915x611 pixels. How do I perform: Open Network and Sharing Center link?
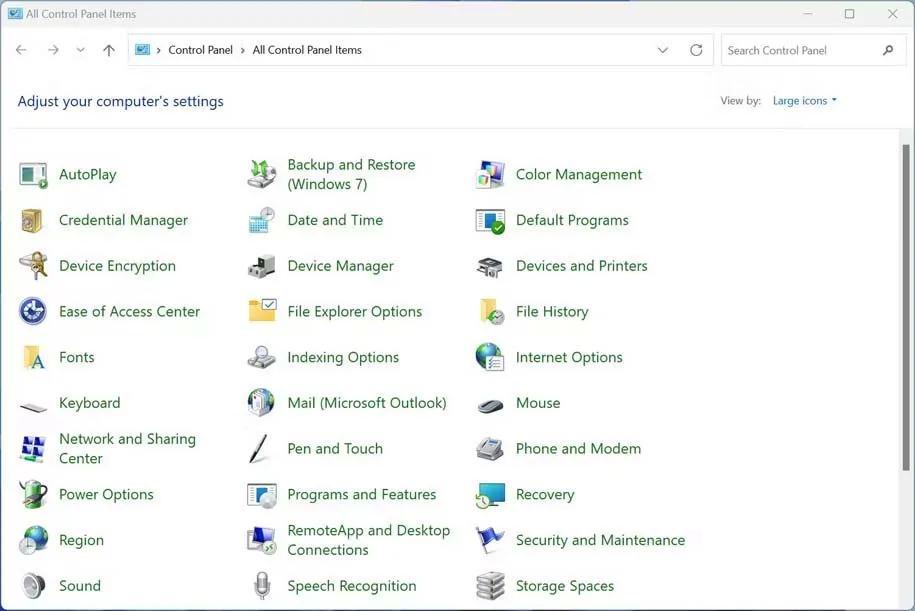tap(127, 449)
